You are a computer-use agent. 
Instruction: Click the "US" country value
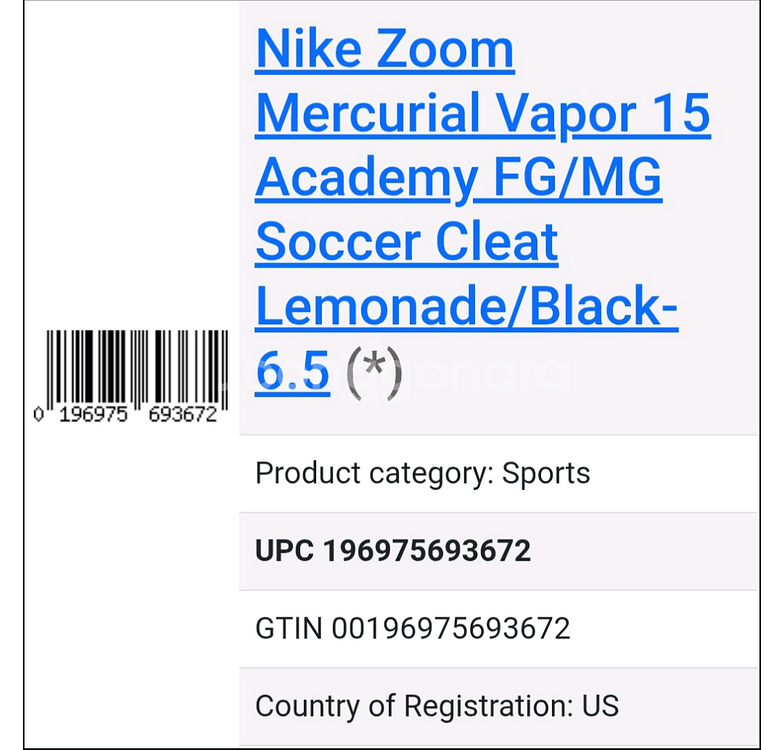coord(600,706)
